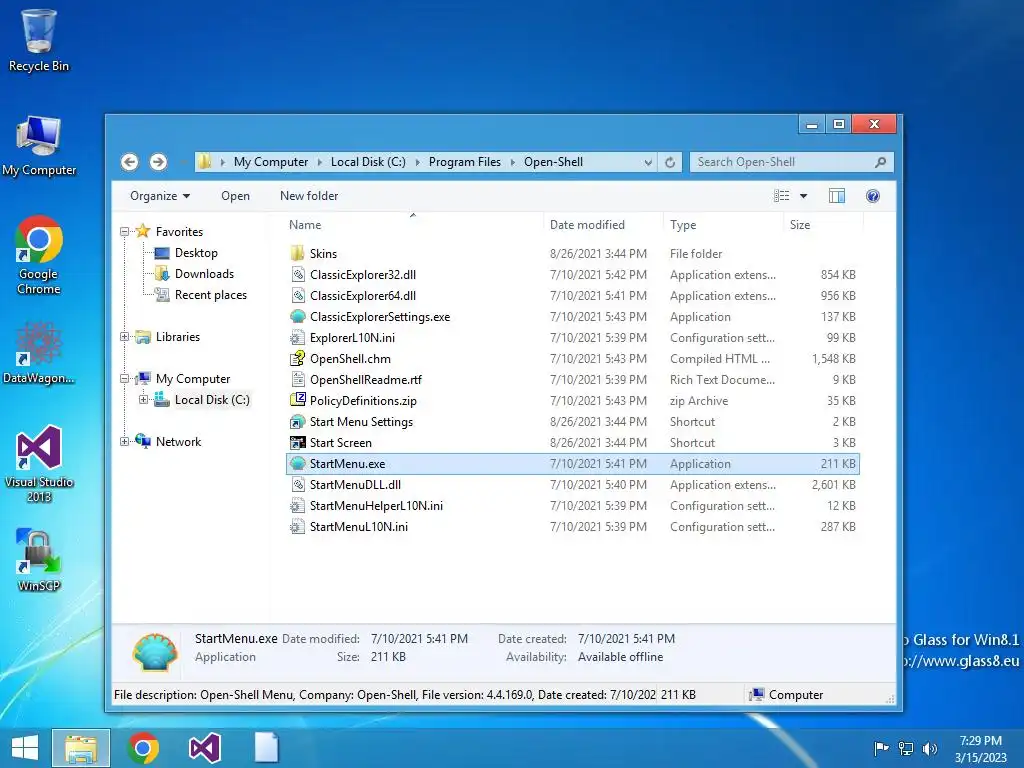Select the ExplorerL10N.ini file
This screenshot has width=1024, height=768.
[352, 338]
